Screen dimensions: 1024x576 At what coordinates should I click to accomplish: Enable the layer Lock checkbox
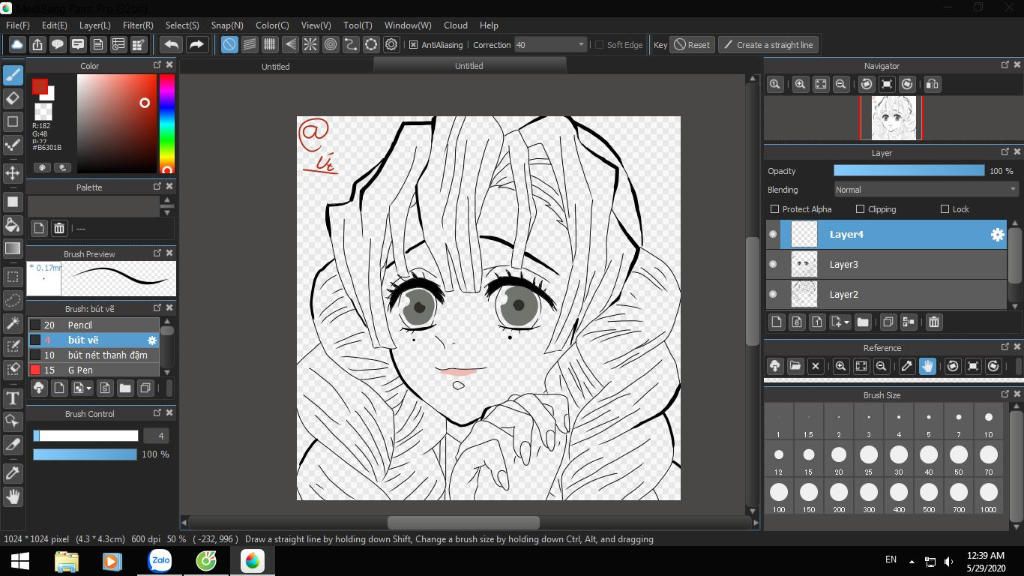(x=944, y=209)
